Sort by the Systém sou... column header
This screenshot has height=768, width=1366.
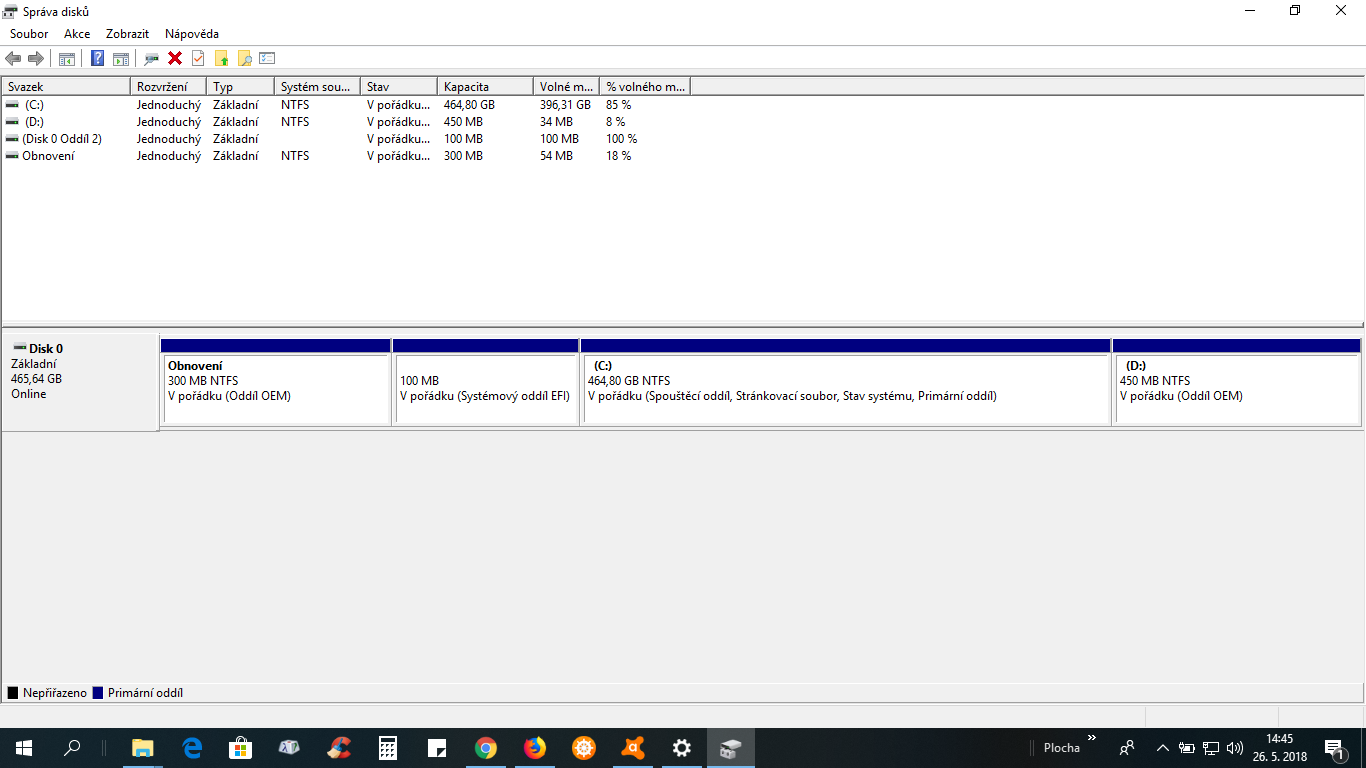pos(317,87)
